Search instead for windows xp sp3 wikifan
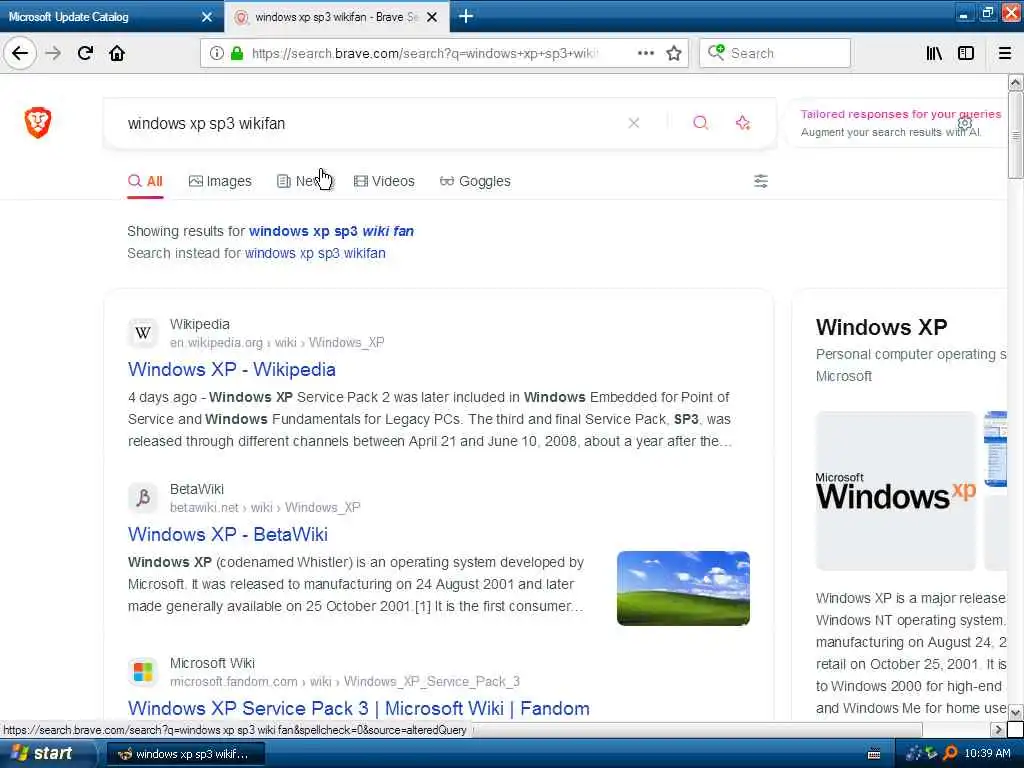This screenshot has height=768, width=1024. pos(315,253)
